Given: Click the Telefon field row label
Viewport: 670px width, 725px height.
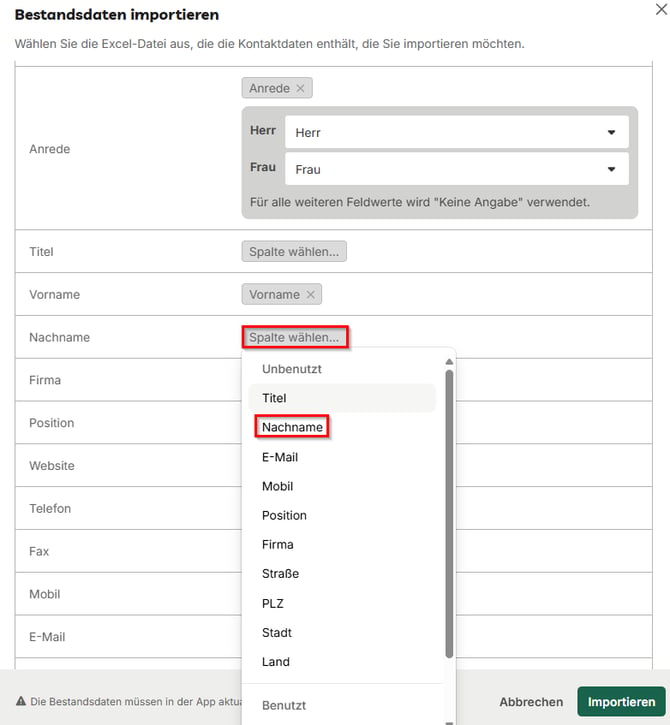Looking at the screenshot, I should [x=50, y=509].
